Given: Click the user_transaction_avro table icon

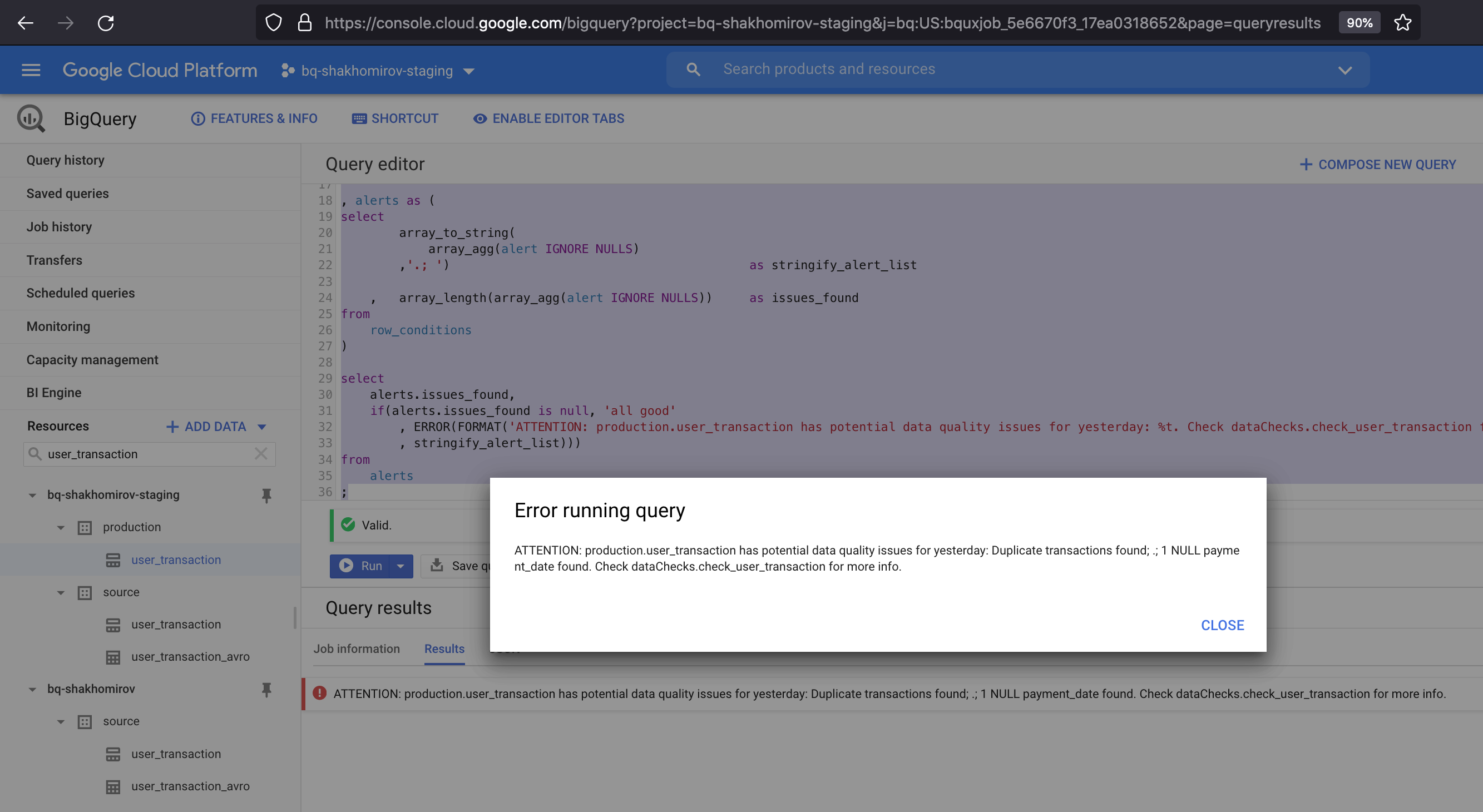Looking at the screenshot, I should (x=113, y=656).
